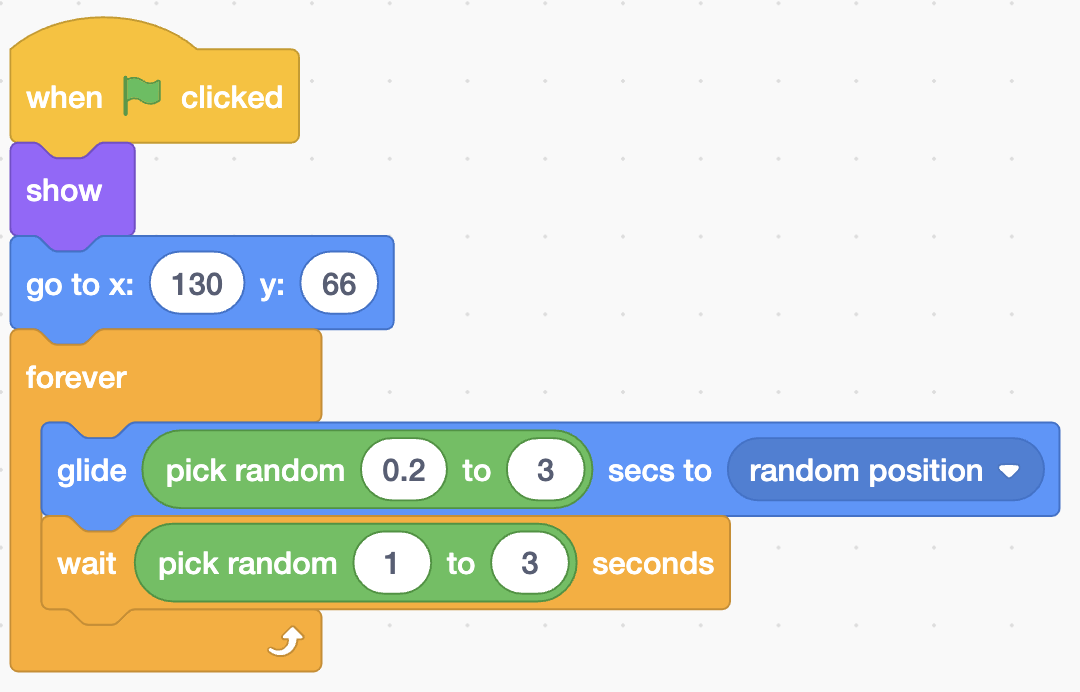Click the dropdown arrow beside random position
1080x692 pixels.
click(1009, 471)
